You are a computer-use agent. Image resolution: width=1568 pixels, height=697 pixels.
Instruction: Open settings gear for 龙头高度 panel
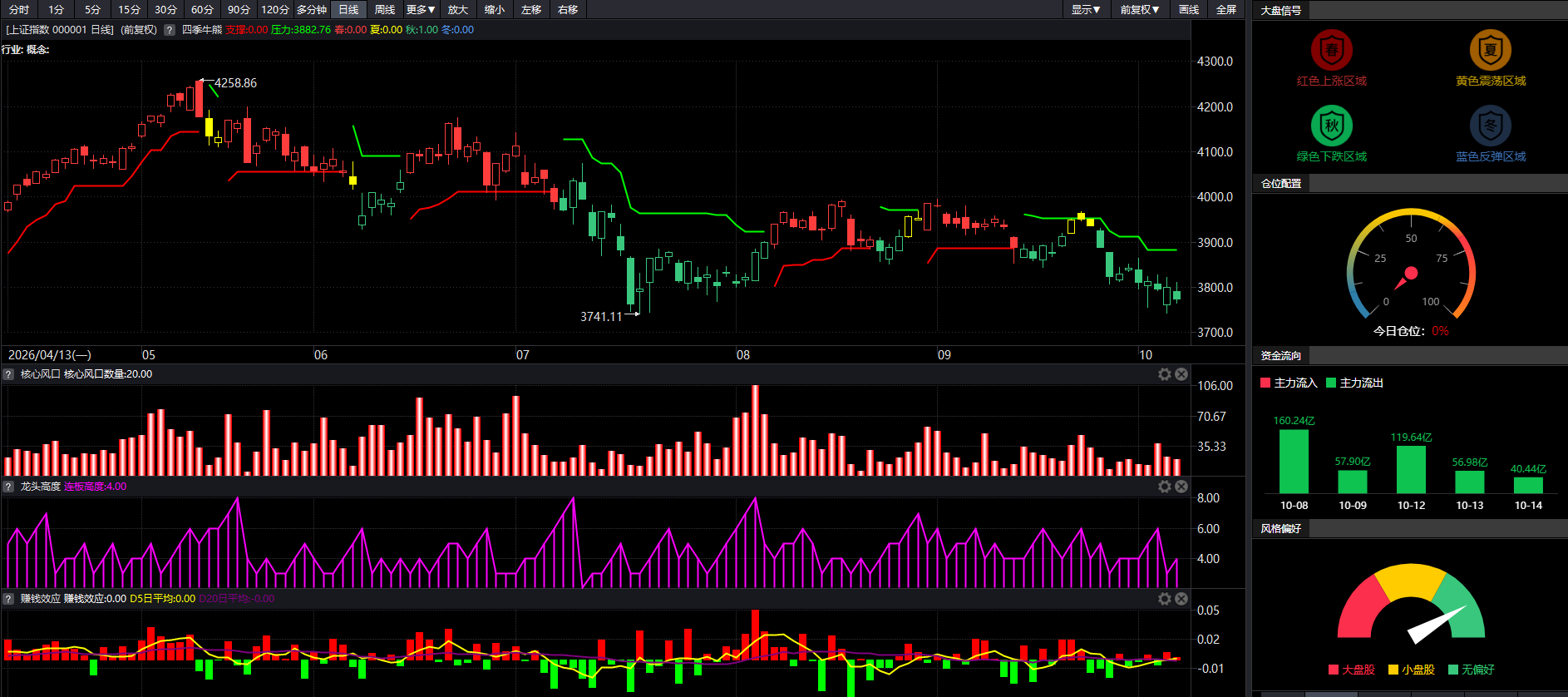pos(1165,487)
